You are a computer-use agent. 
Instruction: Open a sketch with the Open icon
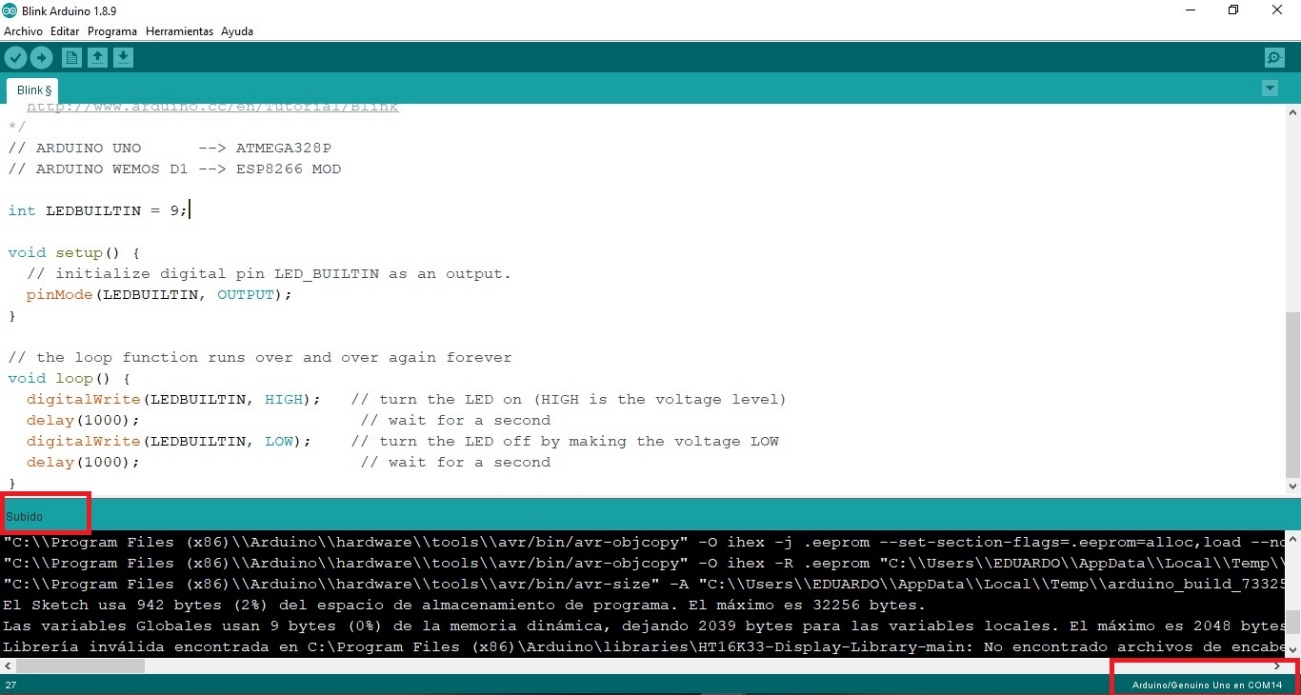(x=97, y=58)
